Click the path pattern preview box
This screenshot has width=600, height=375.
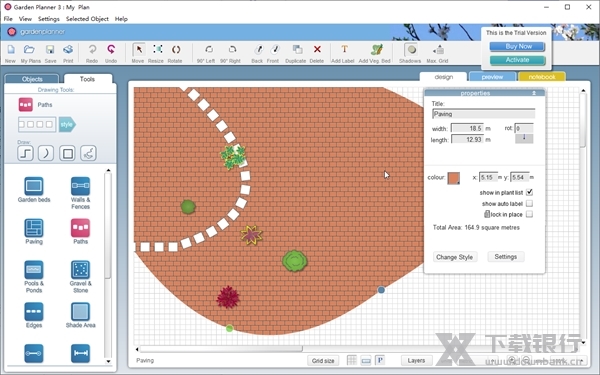coord(37,124)
